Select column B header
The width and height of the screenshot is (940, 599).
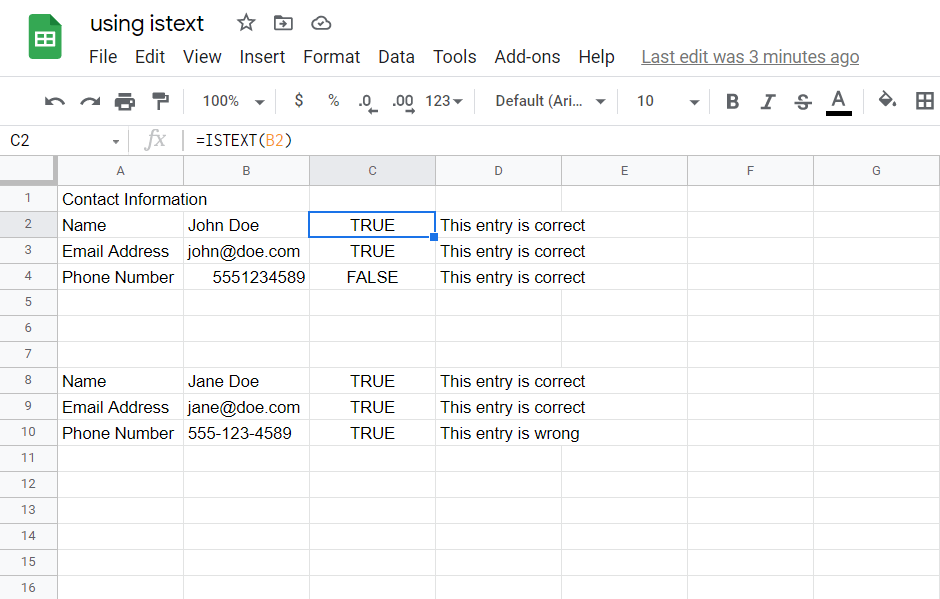[x=246, y=171]
